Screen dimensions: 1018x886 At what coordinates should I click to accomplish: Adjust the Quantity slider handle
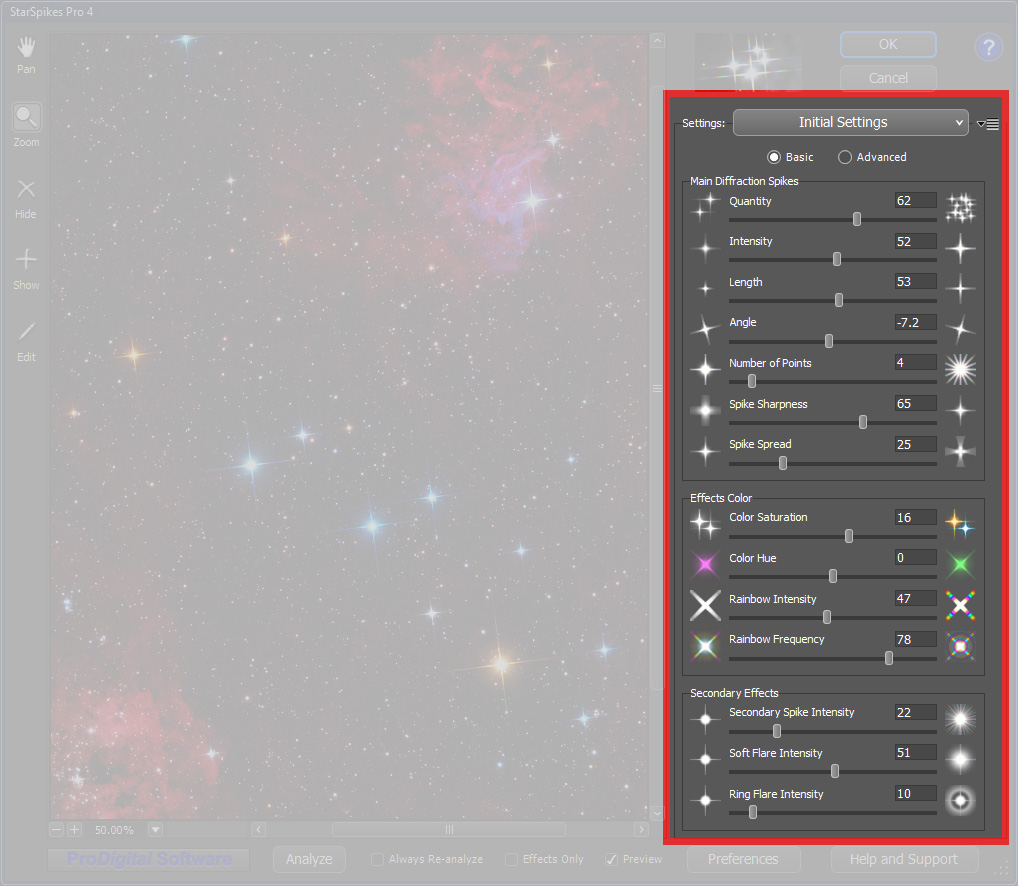[x=857, y=219]
